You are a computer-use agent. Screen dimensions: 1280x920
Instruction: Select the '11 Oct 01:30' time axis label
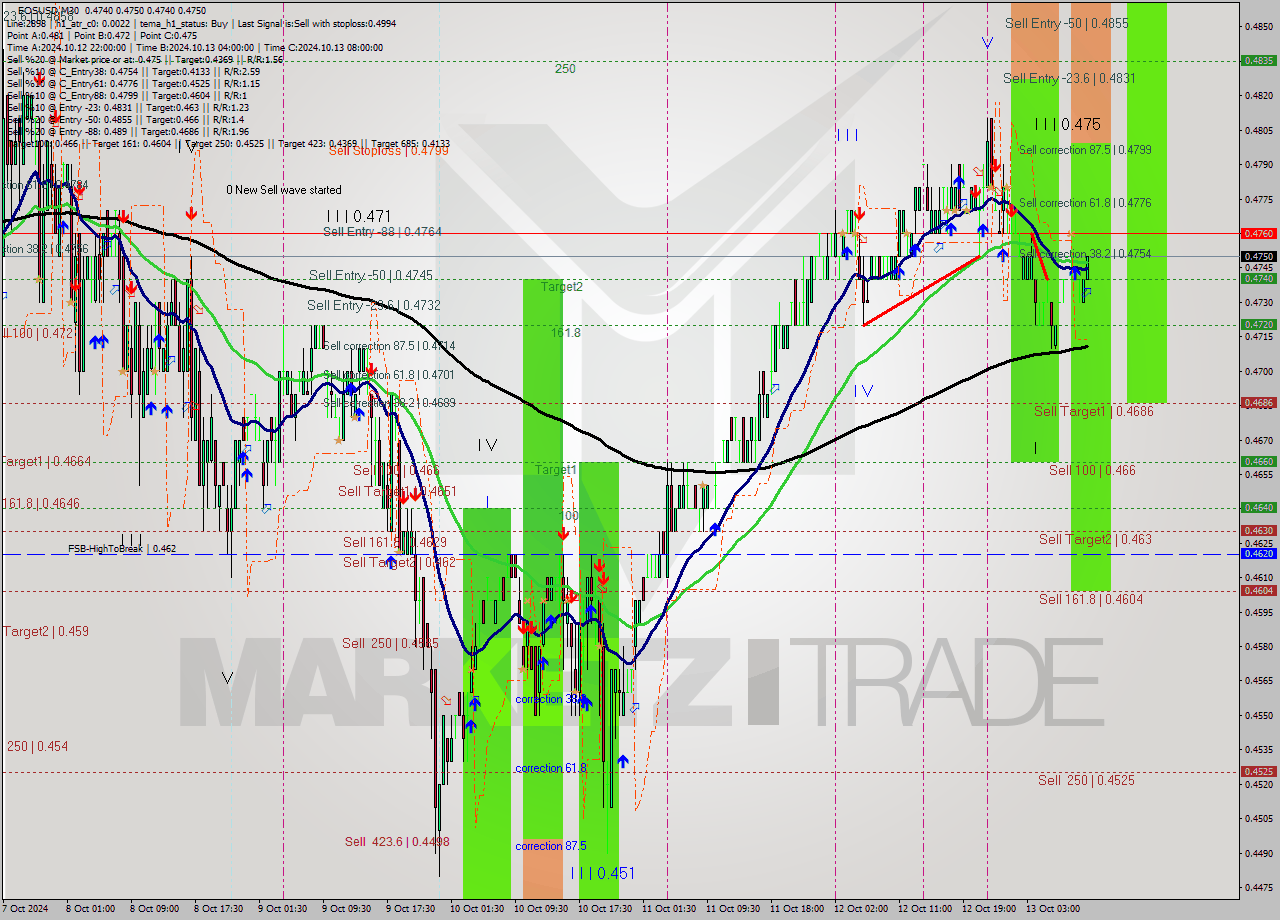pyautogui.click(x=669, y=909)
